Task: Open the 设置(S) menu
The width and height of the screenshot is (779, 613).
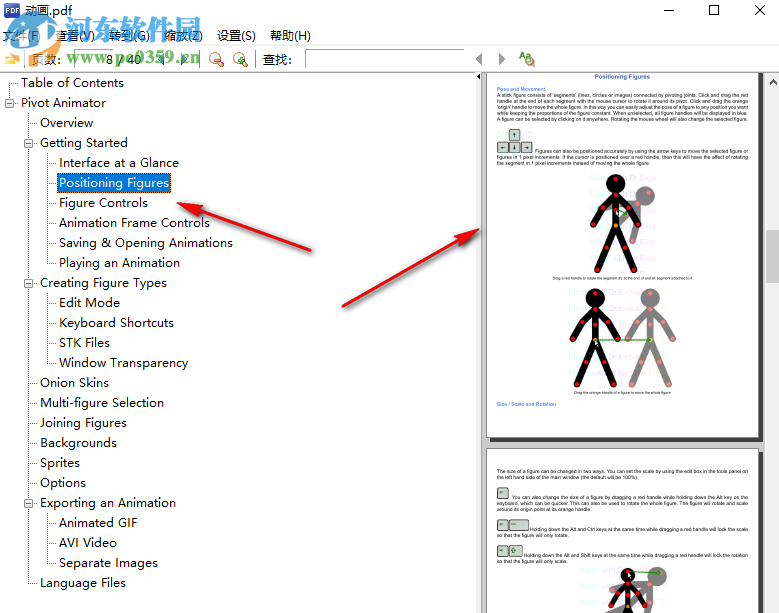Action: 236,36
